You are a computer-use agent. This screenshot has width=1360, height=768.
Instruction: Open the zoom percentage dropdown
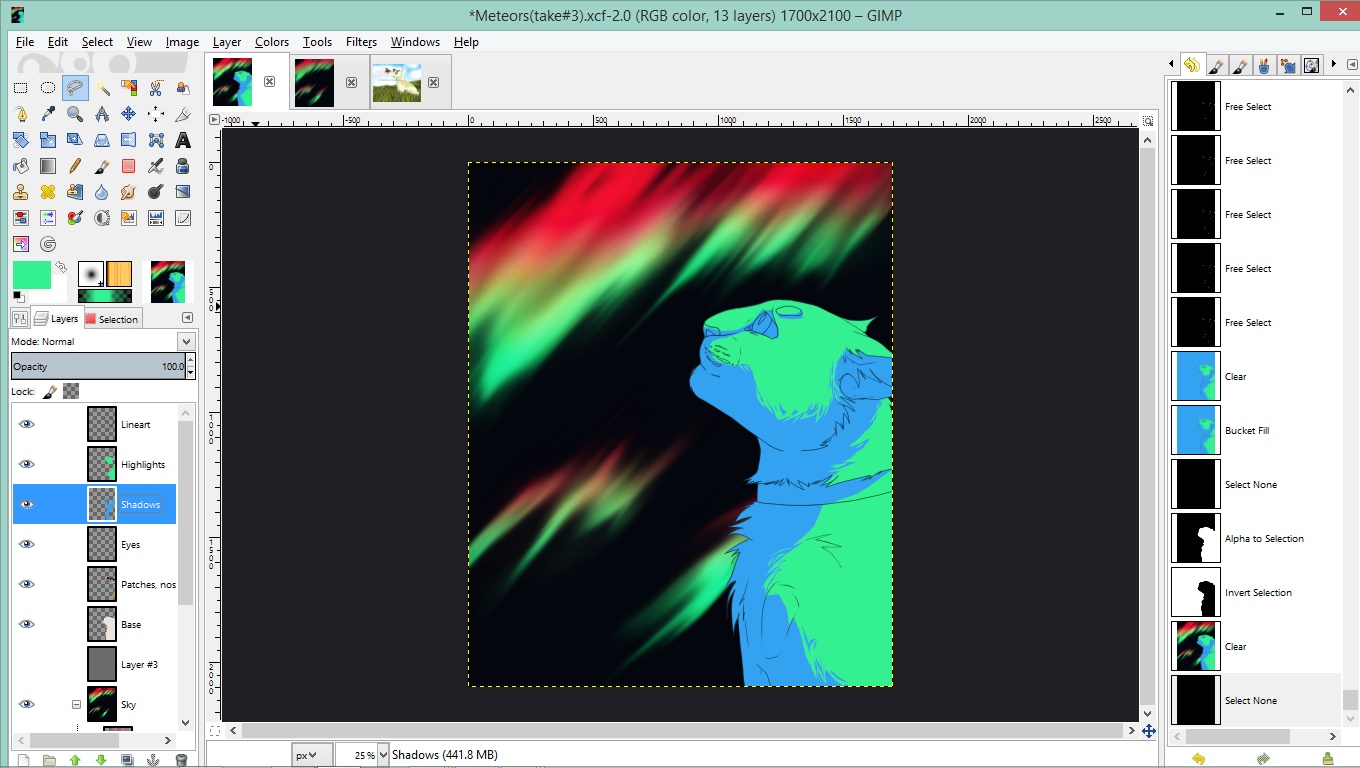coord(384,755)
